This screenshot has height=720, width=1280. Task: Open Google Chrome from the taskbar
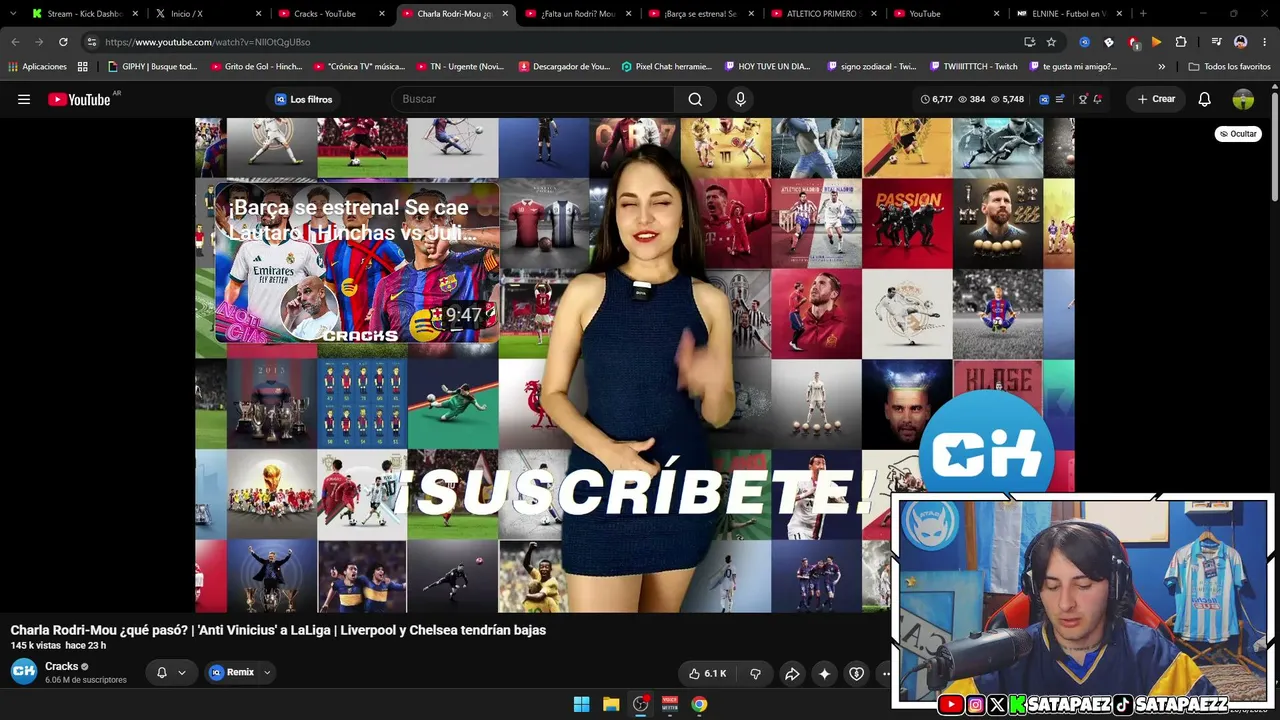click(x=699, y=704)
